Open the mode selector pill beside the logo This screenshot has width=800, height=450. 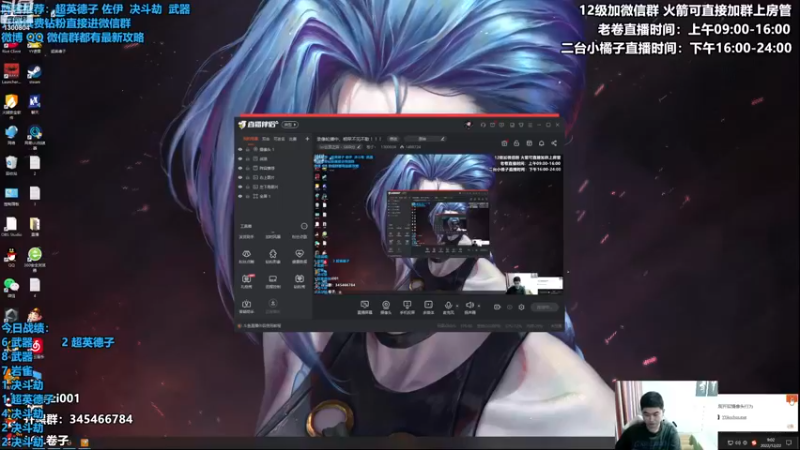pos(290,124)
